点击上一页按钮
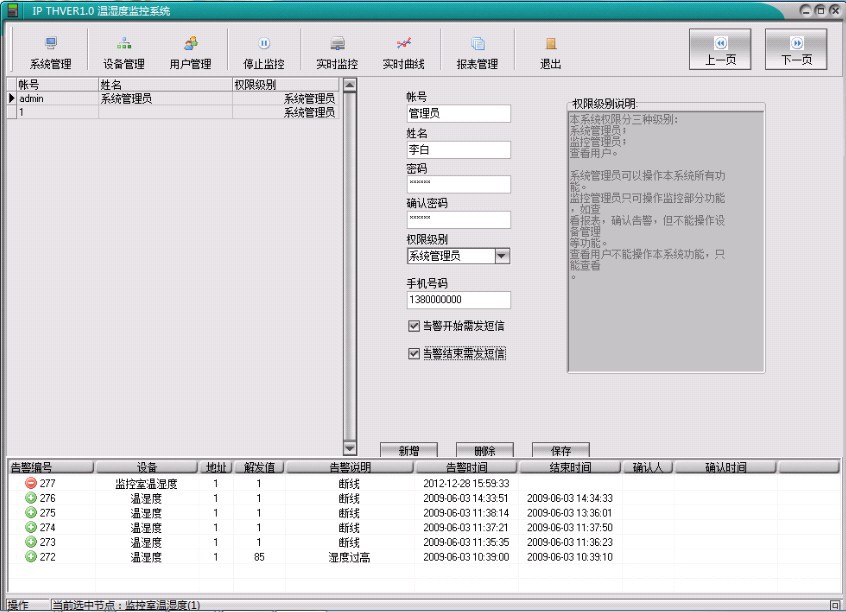 pos(719,48)
